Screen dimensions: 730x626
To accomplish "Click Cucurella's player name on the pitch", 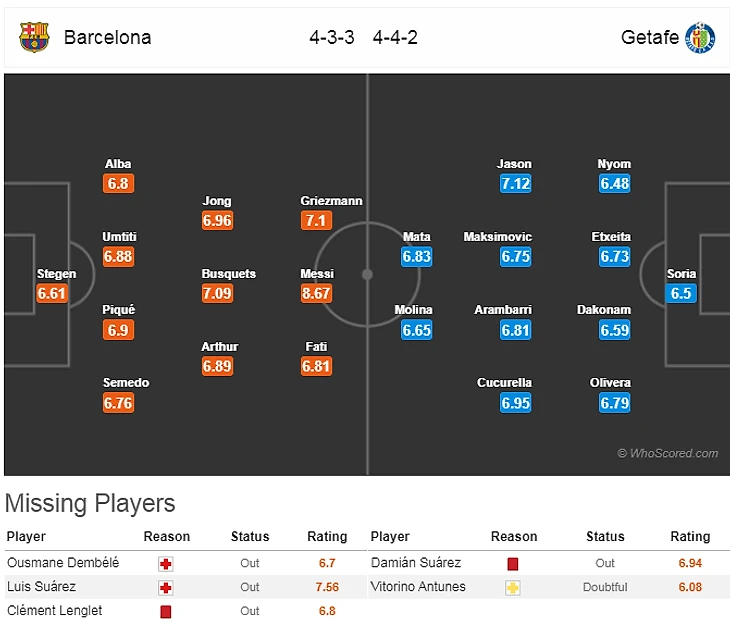I will (504, 383).
